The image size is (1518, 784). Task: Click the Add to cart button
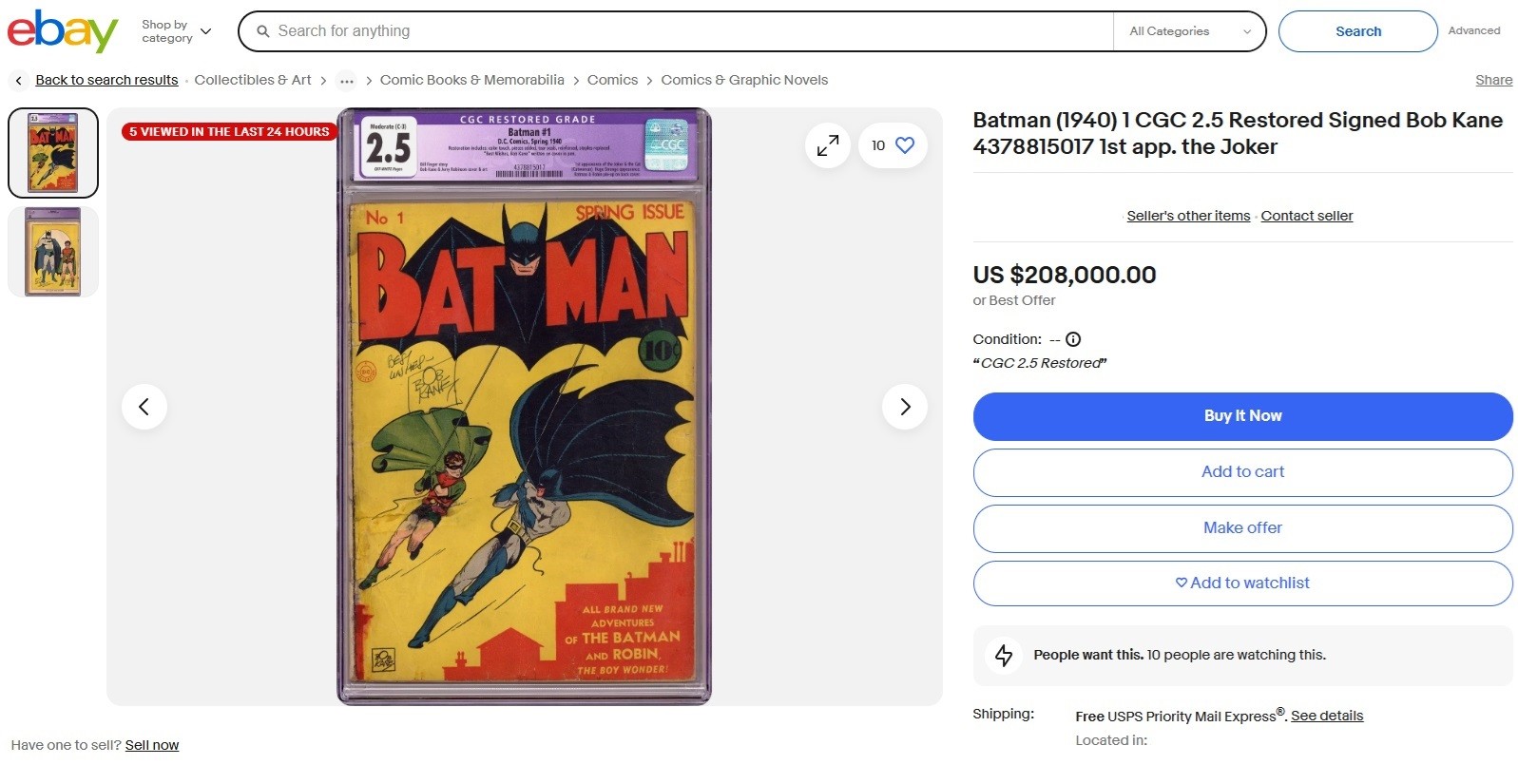pos(1242,472)
